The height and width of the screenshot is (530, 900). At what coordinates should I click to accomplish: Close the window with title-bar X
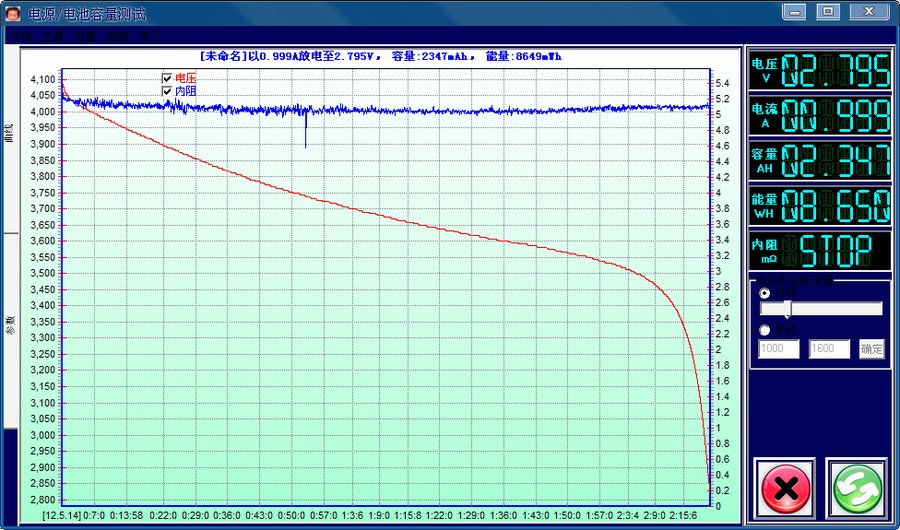click(x=869, y=11)
